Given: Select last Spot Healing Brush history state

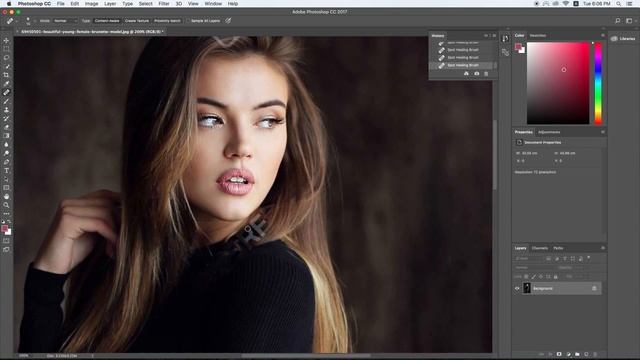Looking at the screenshot, I should click(x=463, y=65).
